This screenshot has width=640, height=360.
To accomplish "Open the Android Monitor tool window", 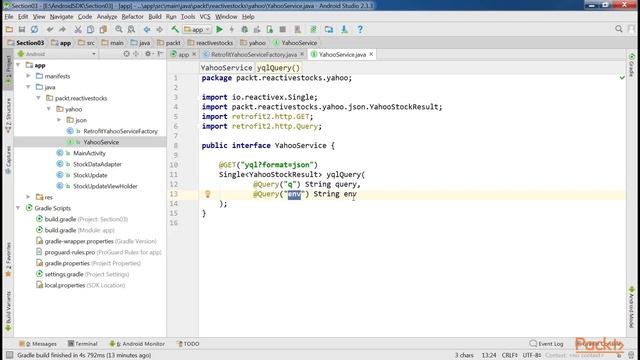I will tap(137, 344).
